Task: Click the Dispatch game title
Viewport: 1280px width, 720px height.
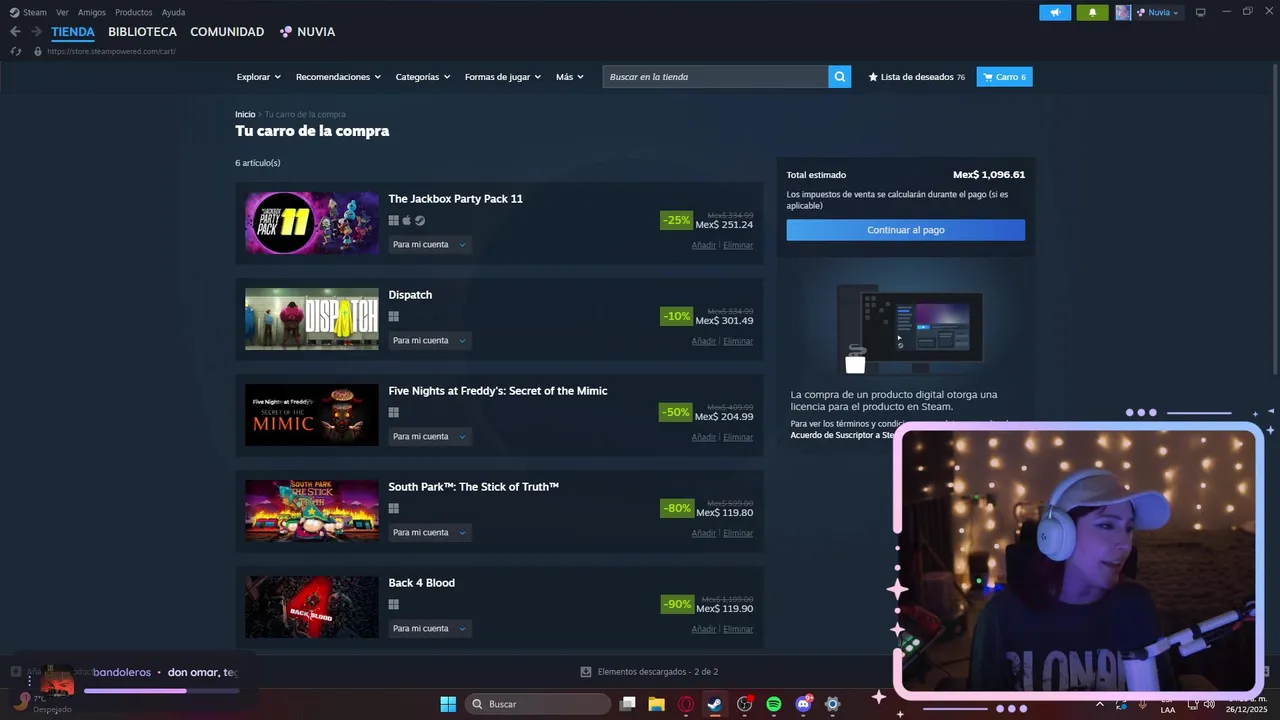Action: [x=410, y=295]
